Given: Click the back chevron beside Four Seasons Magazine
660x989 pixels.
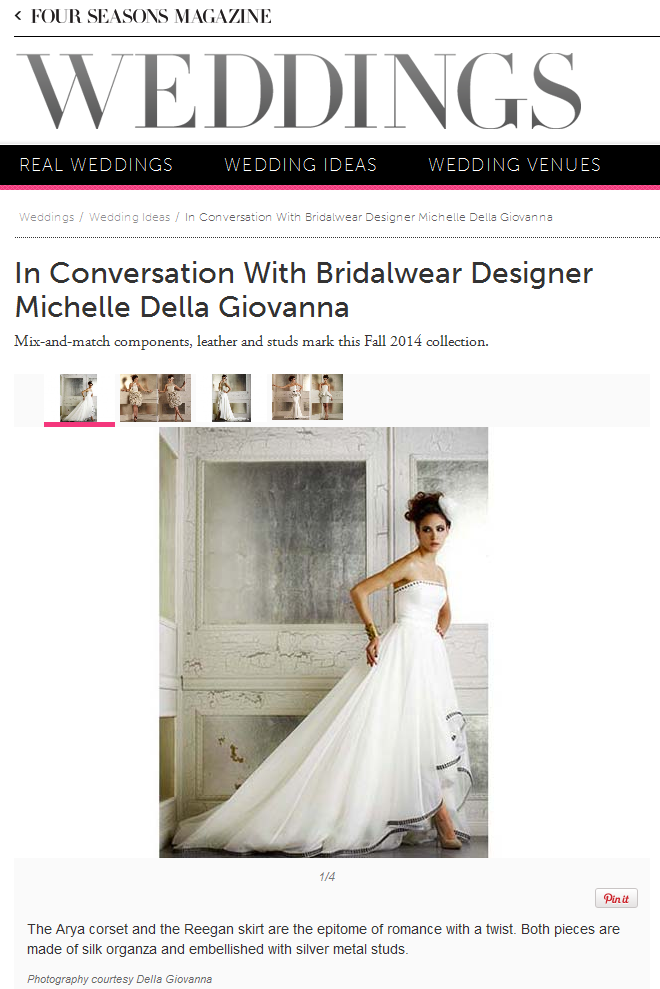Looking at the screenshot, I should click(x=18, y=16).
